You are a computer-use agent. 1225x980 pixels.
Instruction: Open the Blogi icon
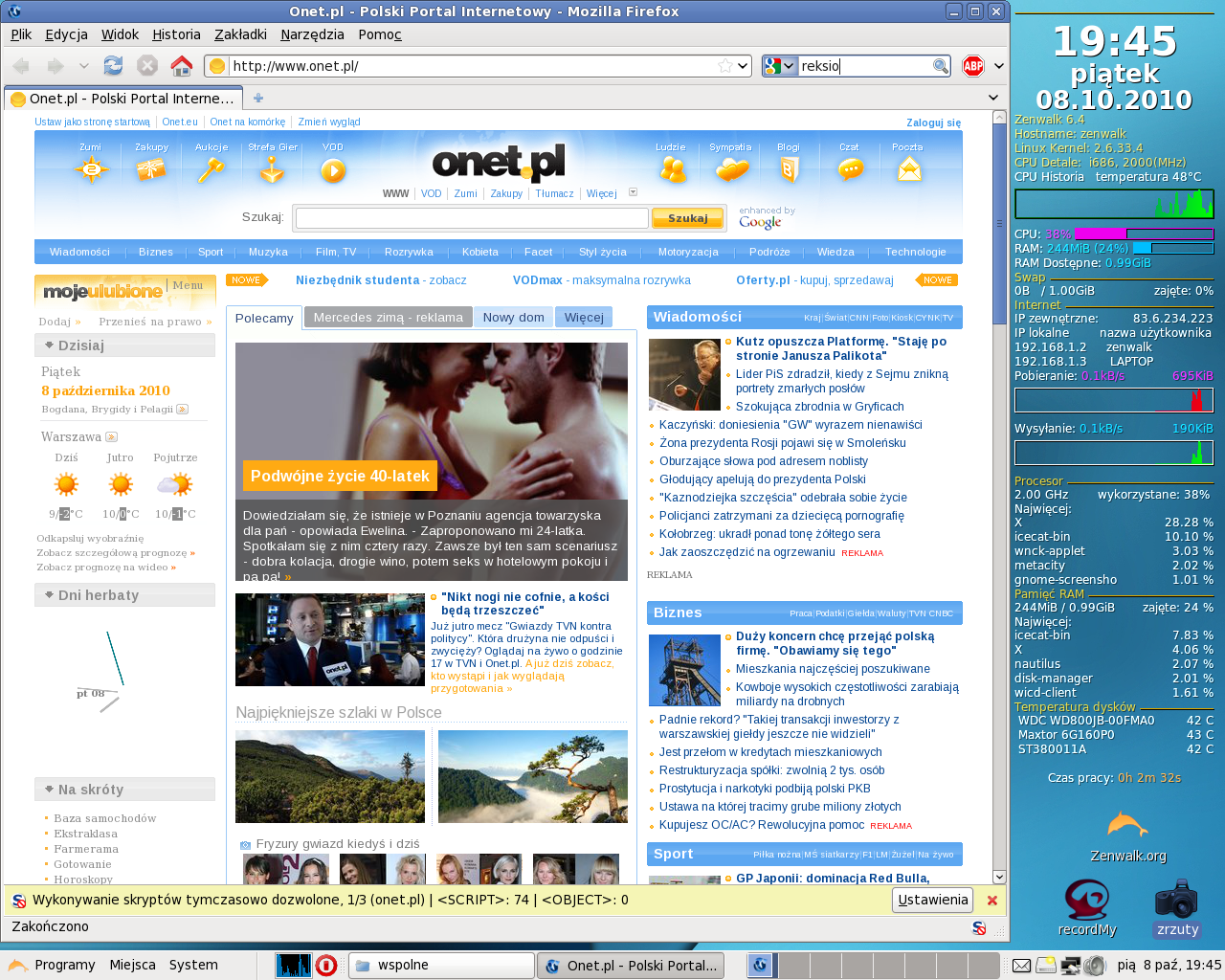click(789, 169)
